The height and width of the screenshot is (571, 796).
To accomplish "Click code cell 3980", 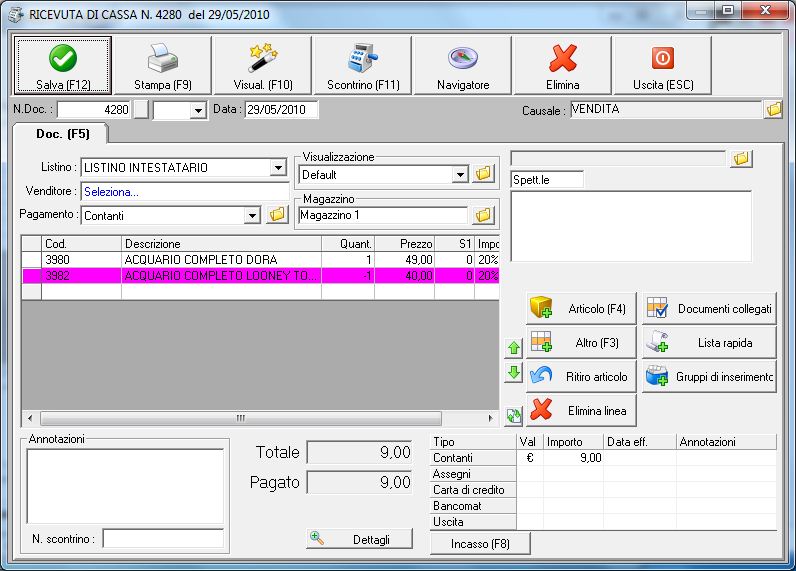I will coord(81,260).
